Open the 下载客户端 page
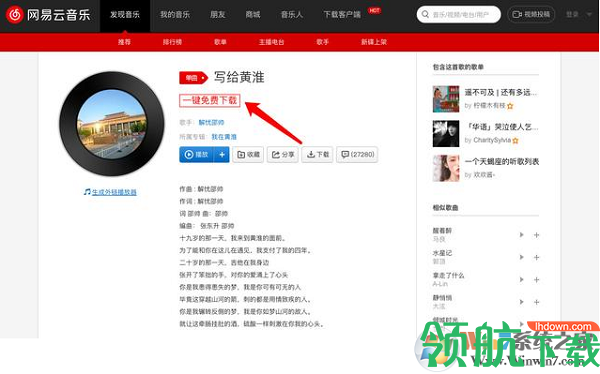The image size is (600, 374). click(x=342, y=15)
